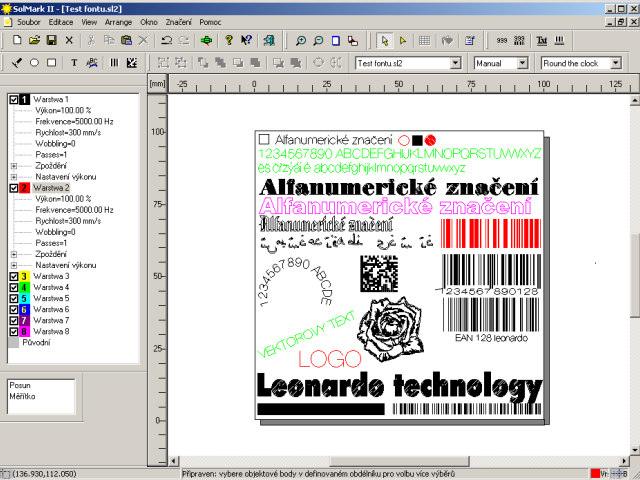Image resolution: width=640 pixels, height=480 pixels.
Task: Undo the last action
Action: 166,40
